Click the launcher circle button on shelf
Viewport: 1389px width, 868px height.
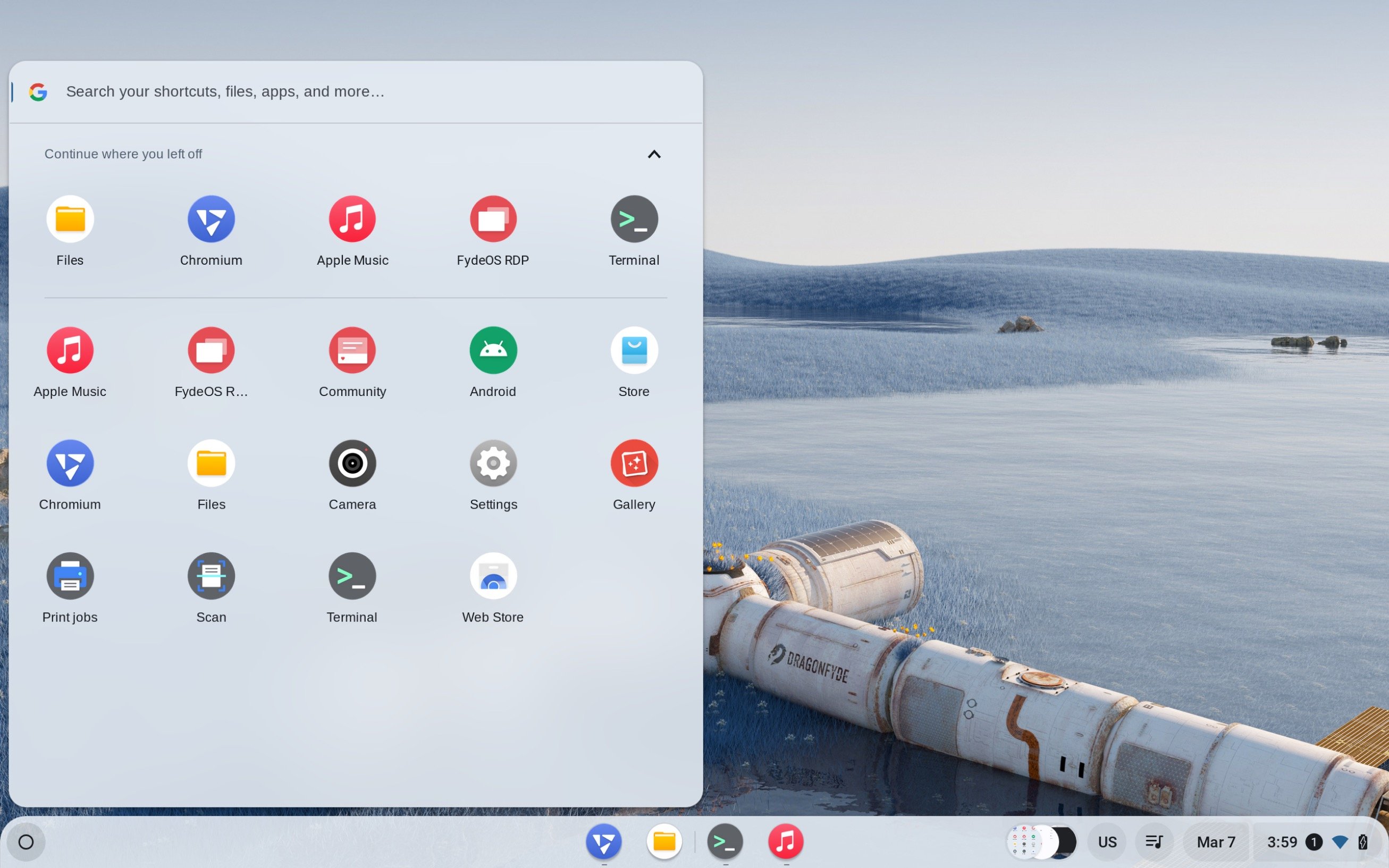pos(26,842)
